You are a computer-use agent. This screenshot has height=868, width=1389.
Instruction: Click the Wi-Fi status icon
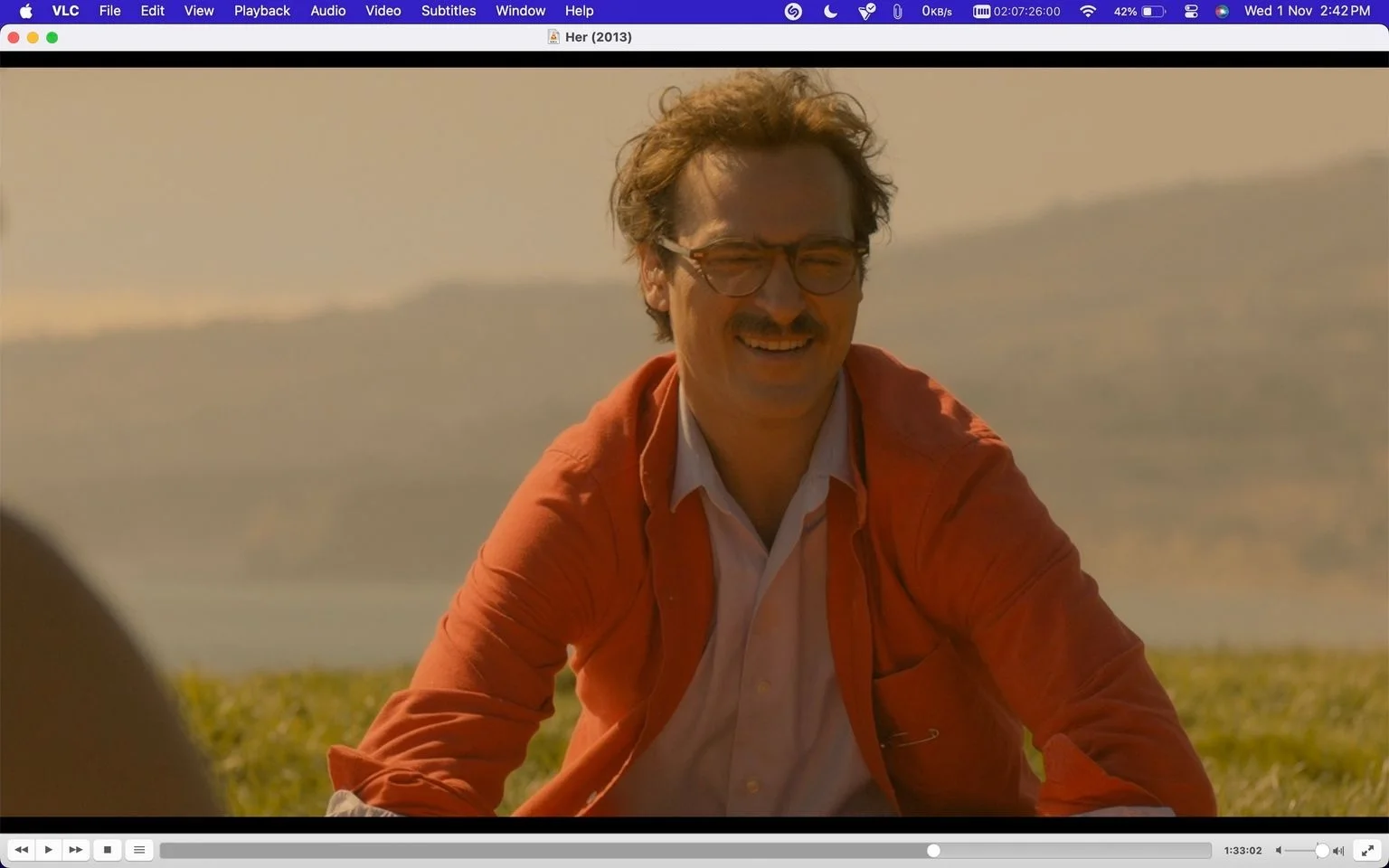click(x=1088, y=11)
